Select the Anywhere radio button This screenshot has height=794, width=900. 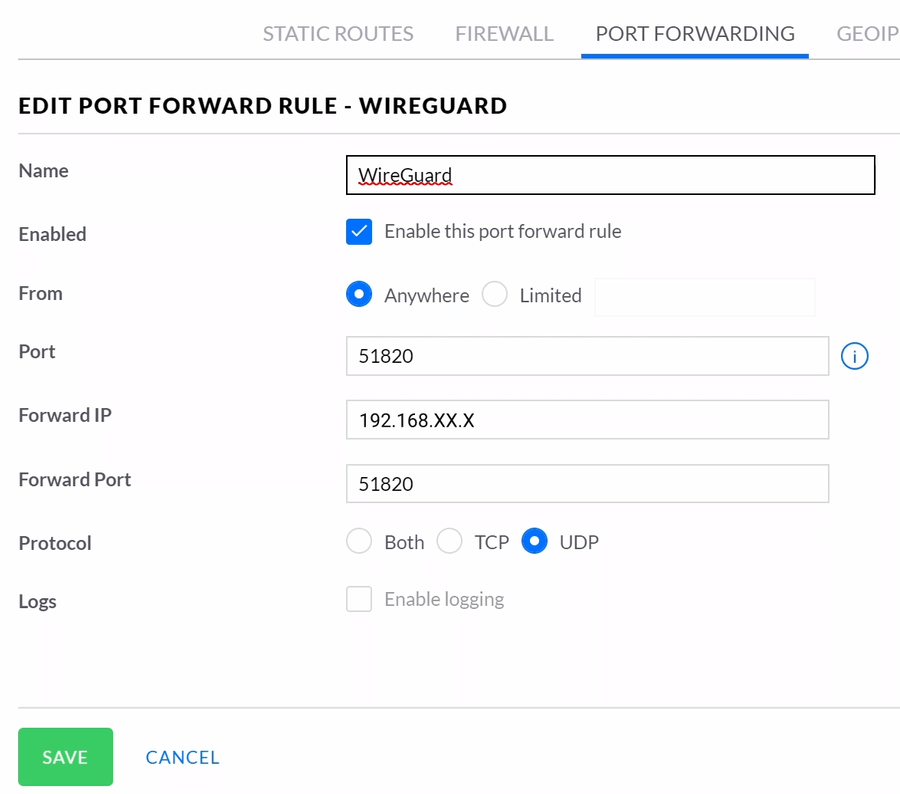358,294
